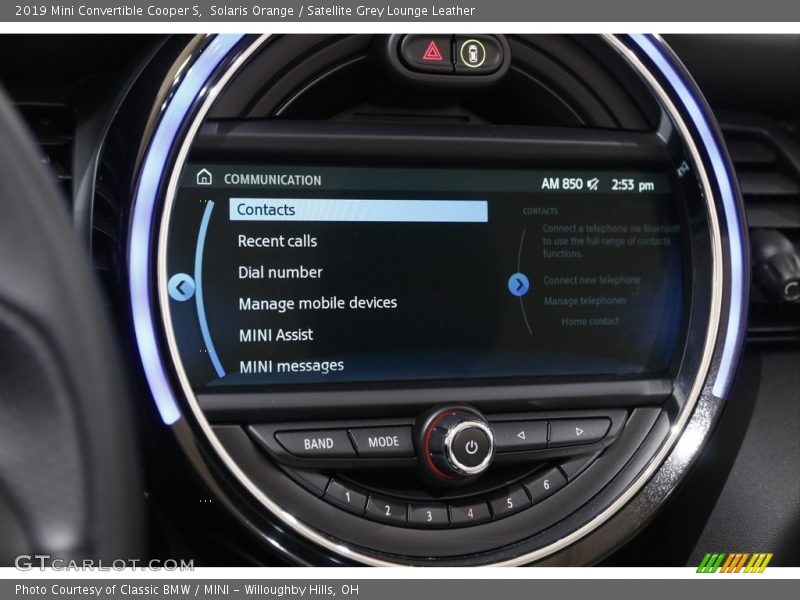This screenshot has height=600, width=800.
Task: Push the previous track arrow button
Action: coord(521,435)
